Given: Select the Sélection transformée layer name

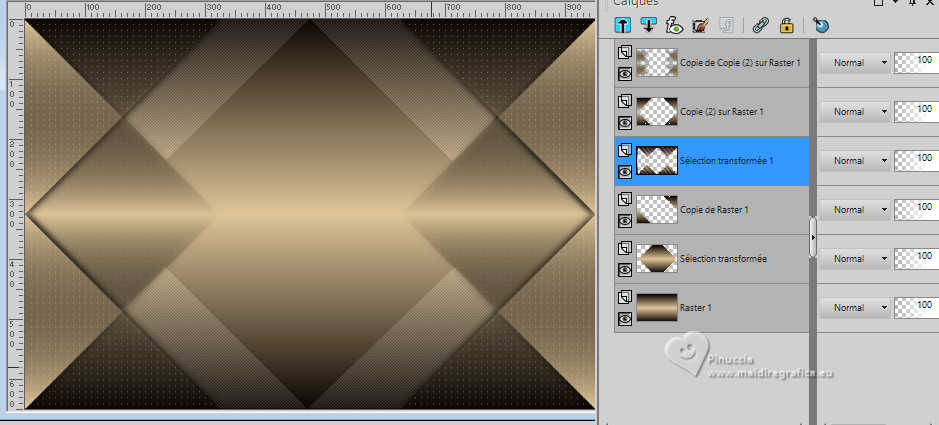Looking at the screenshot, I should click(x=723, y=259).
